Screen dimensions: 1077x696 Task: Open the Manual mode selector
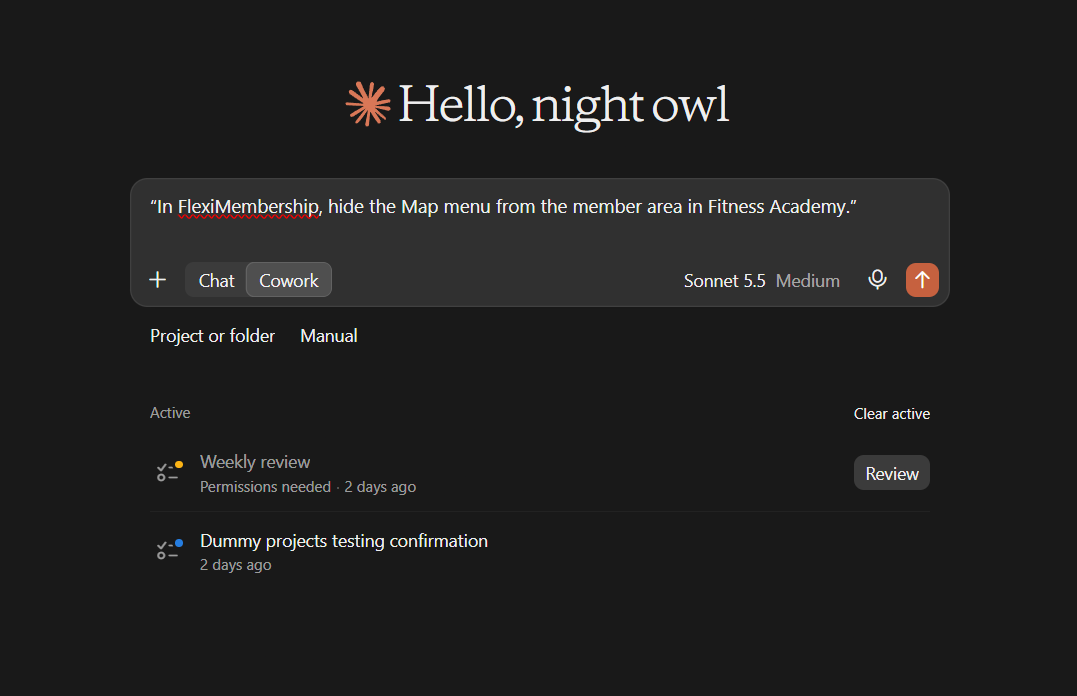(328, 336)
